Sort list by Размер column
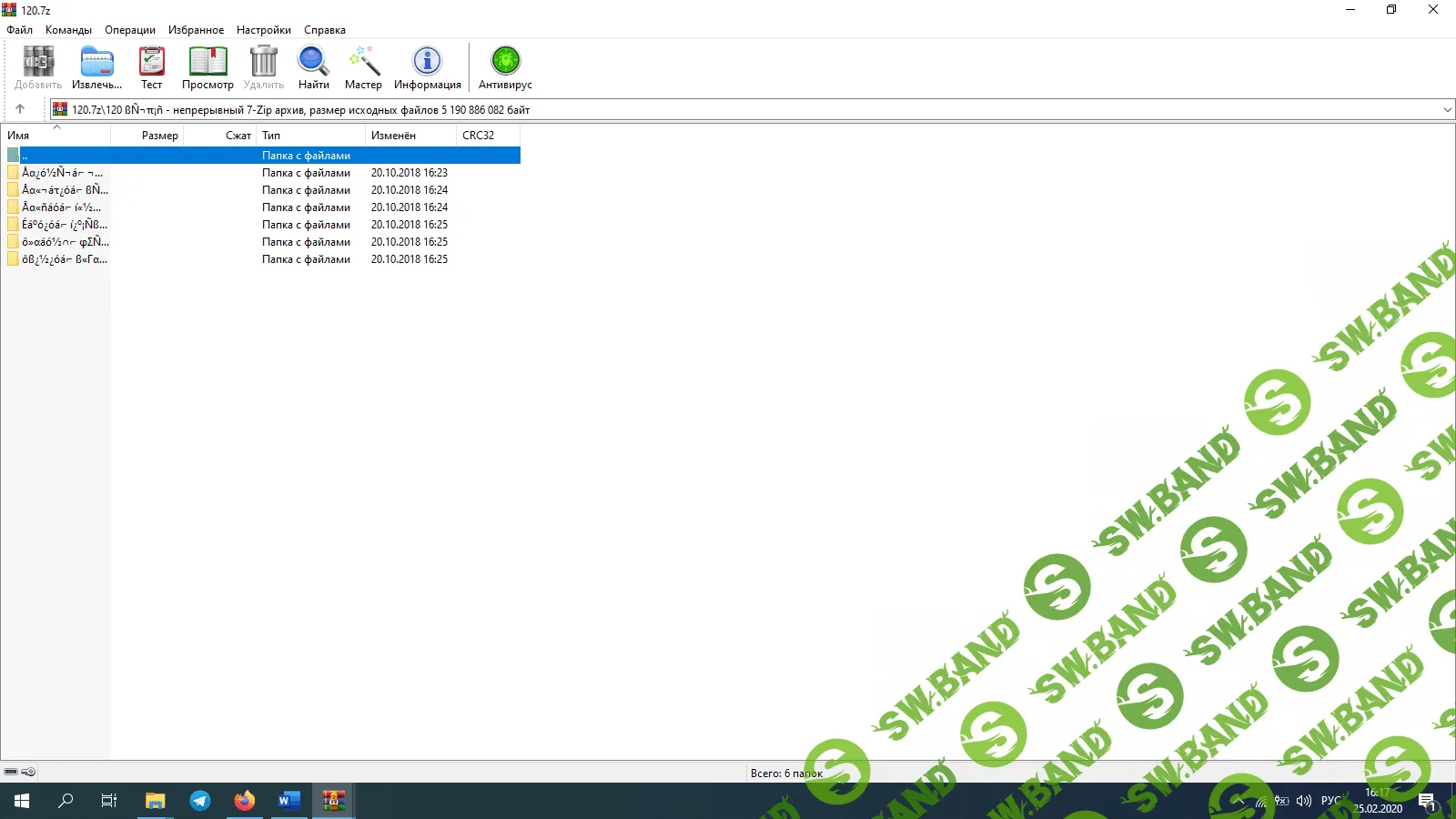The image size is (1456, 819). (x=159, y=136)
